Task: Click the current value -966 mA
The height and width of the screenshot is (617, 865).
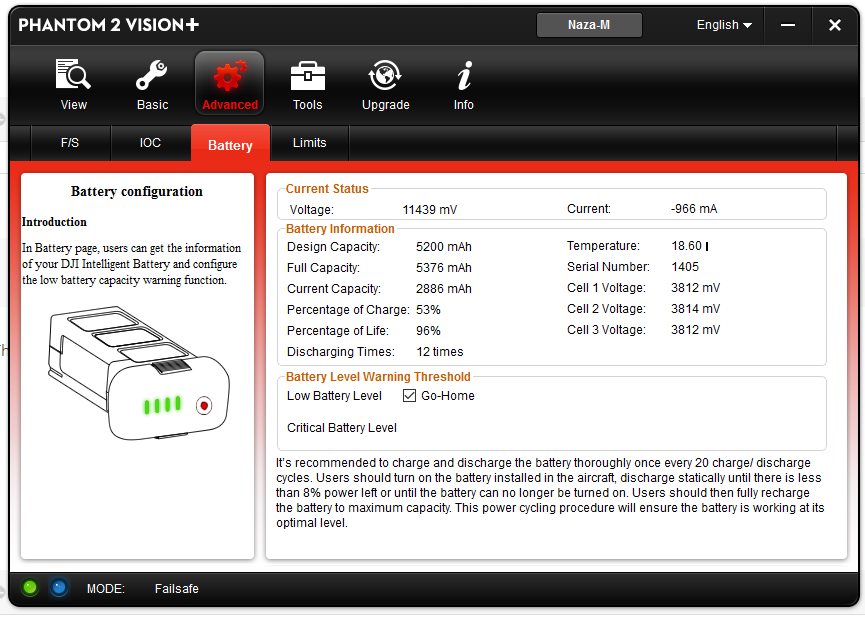Action: (x=694, y=209)
